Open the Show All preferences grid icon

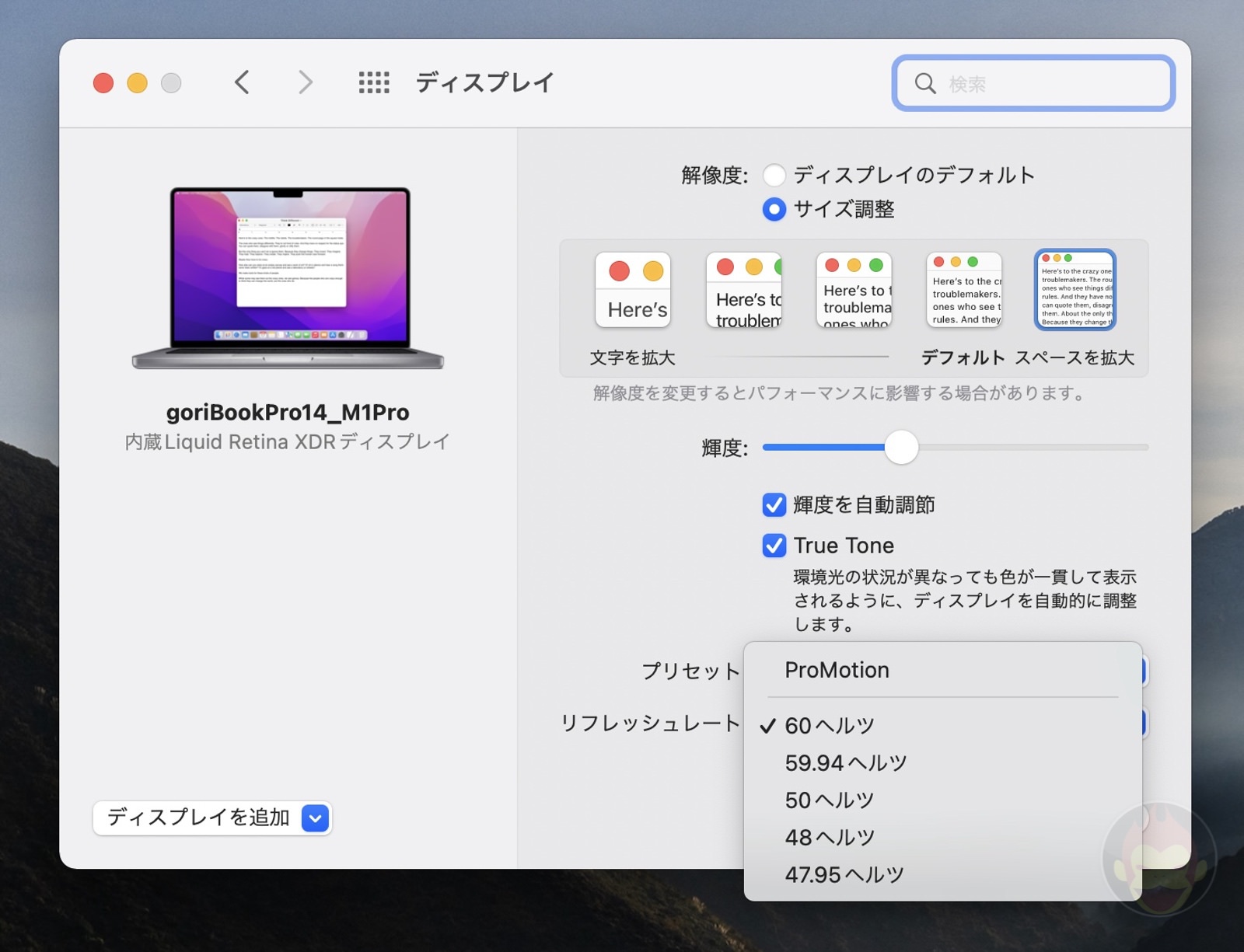[373, 82]
